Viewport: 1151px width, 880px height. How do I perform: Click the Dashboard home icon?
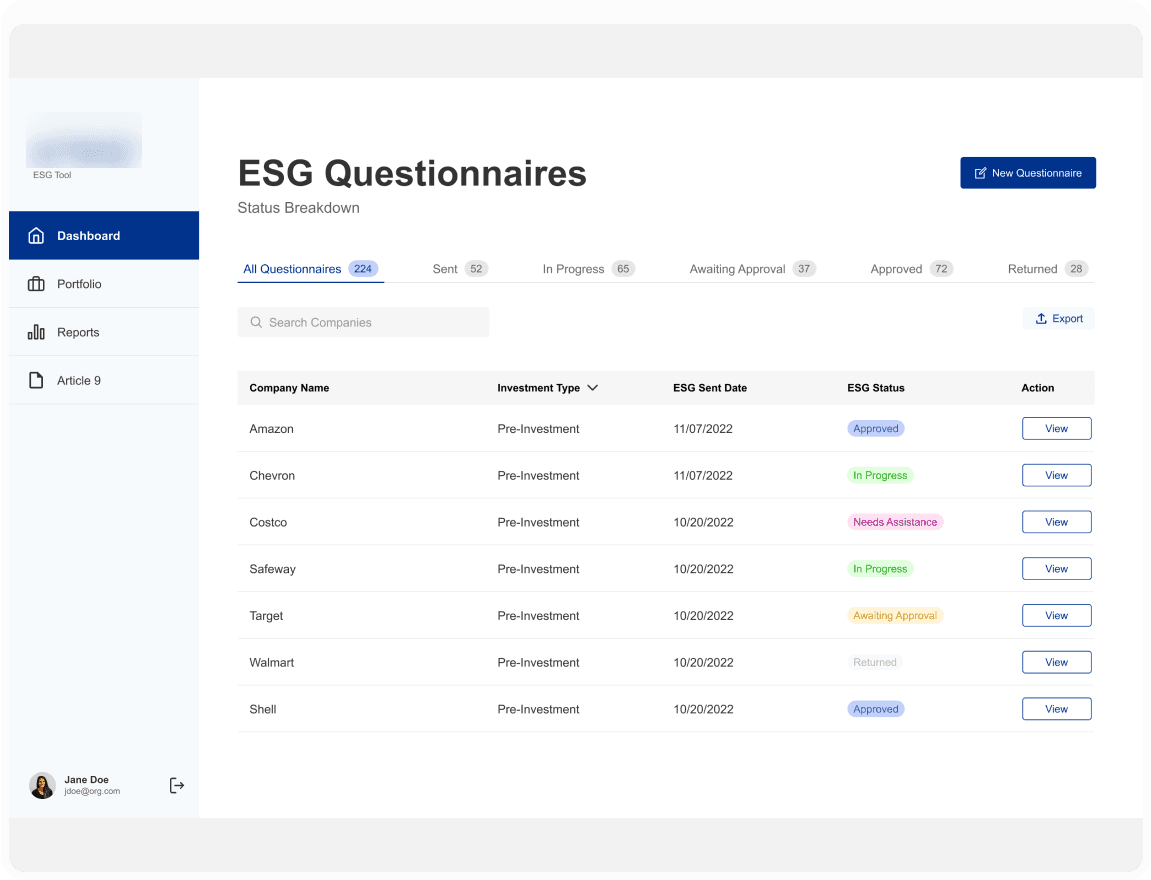(36, 236)
